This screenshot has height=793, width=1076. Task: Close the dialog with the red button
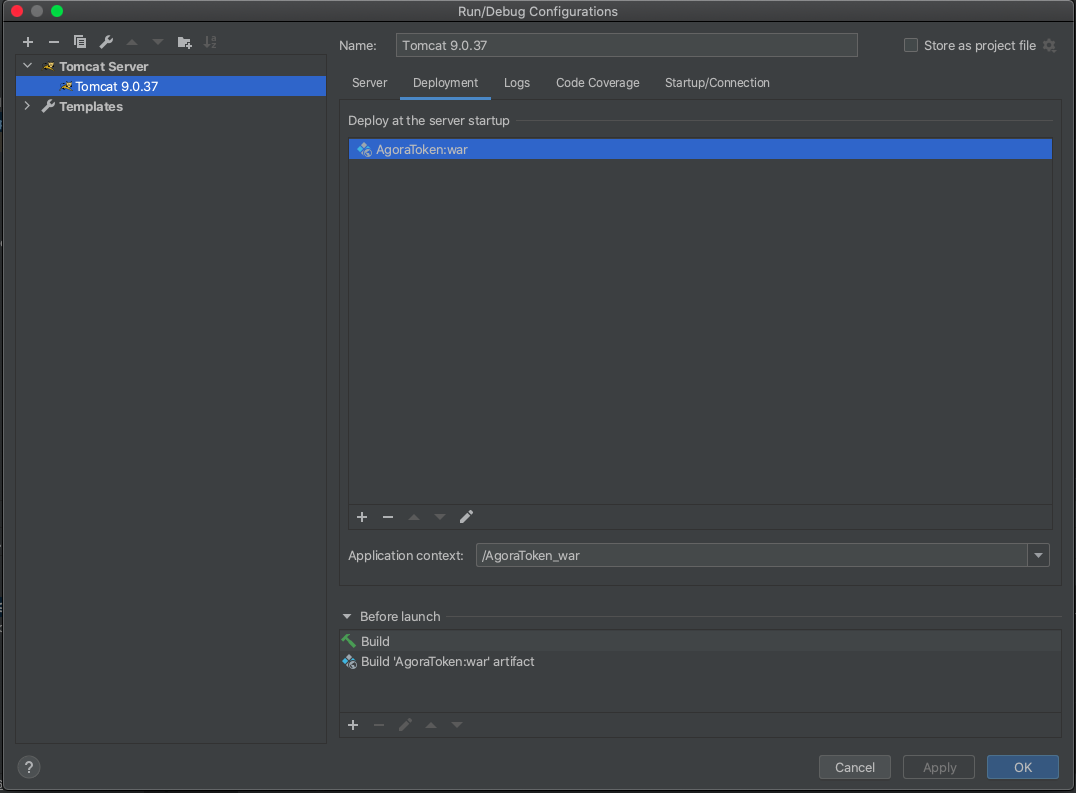click(x=17, y=11)
